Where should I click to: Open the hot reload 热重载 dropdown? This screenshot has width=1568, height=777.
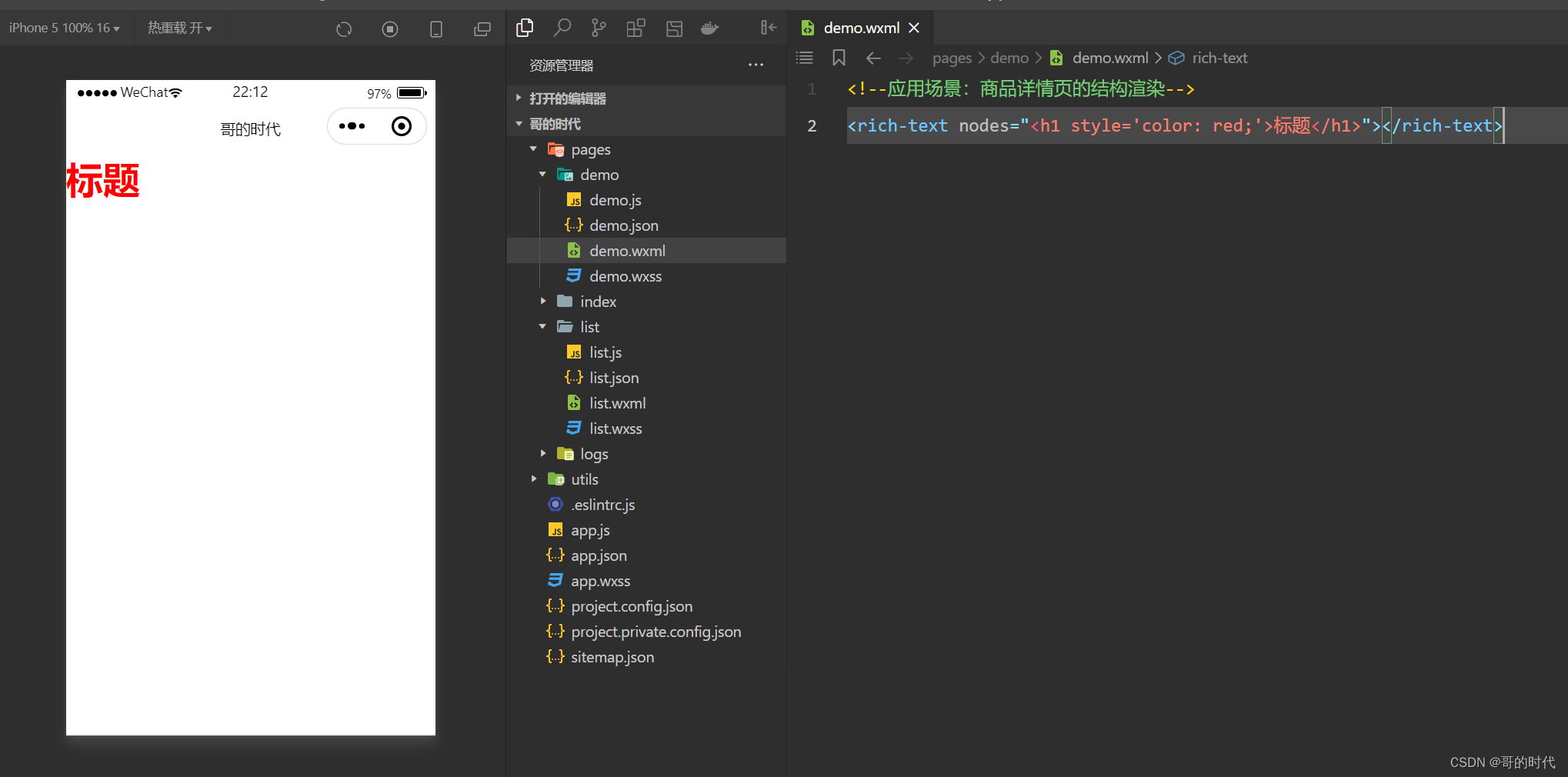179,28
